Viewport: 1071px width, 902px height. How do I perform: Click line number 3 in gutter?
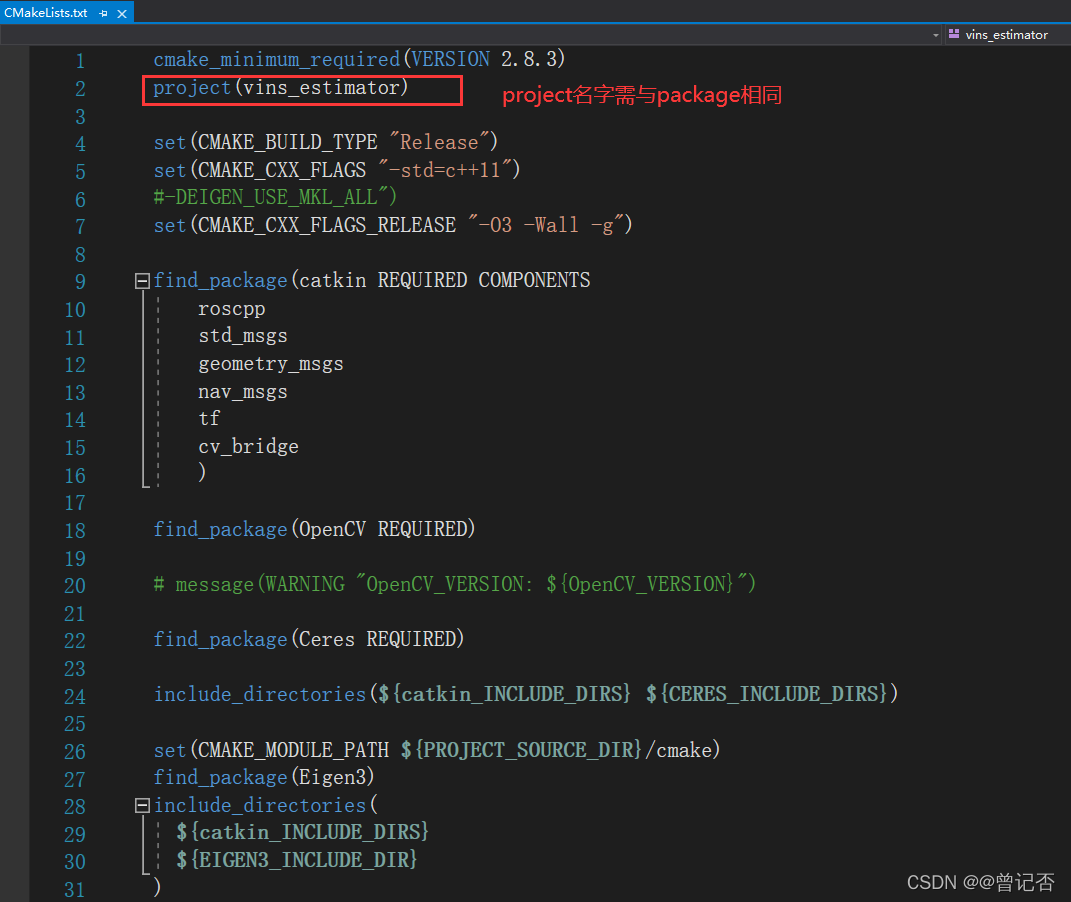pyautogui.click(x=80, y=117)
